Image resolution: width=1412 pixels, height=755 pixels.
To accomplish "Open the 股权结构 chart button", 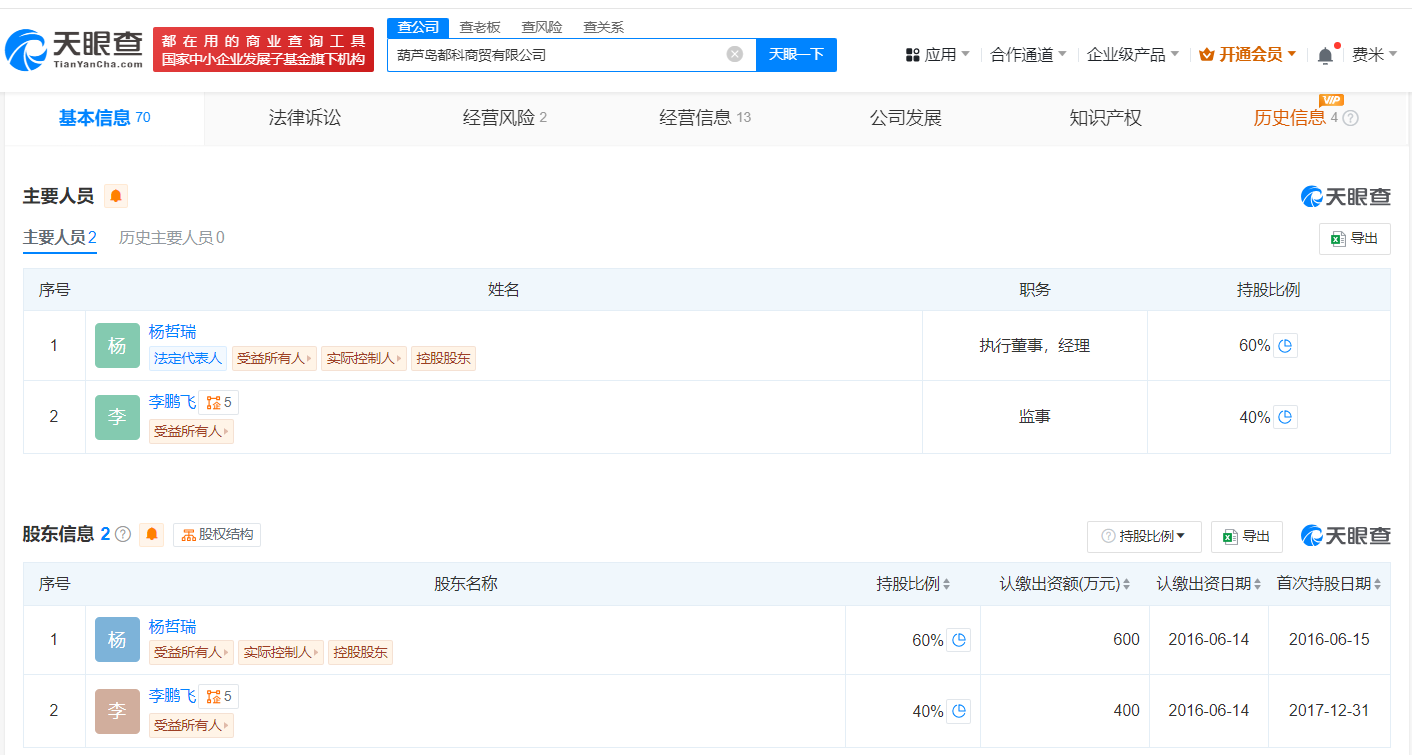I will [217, 534].
